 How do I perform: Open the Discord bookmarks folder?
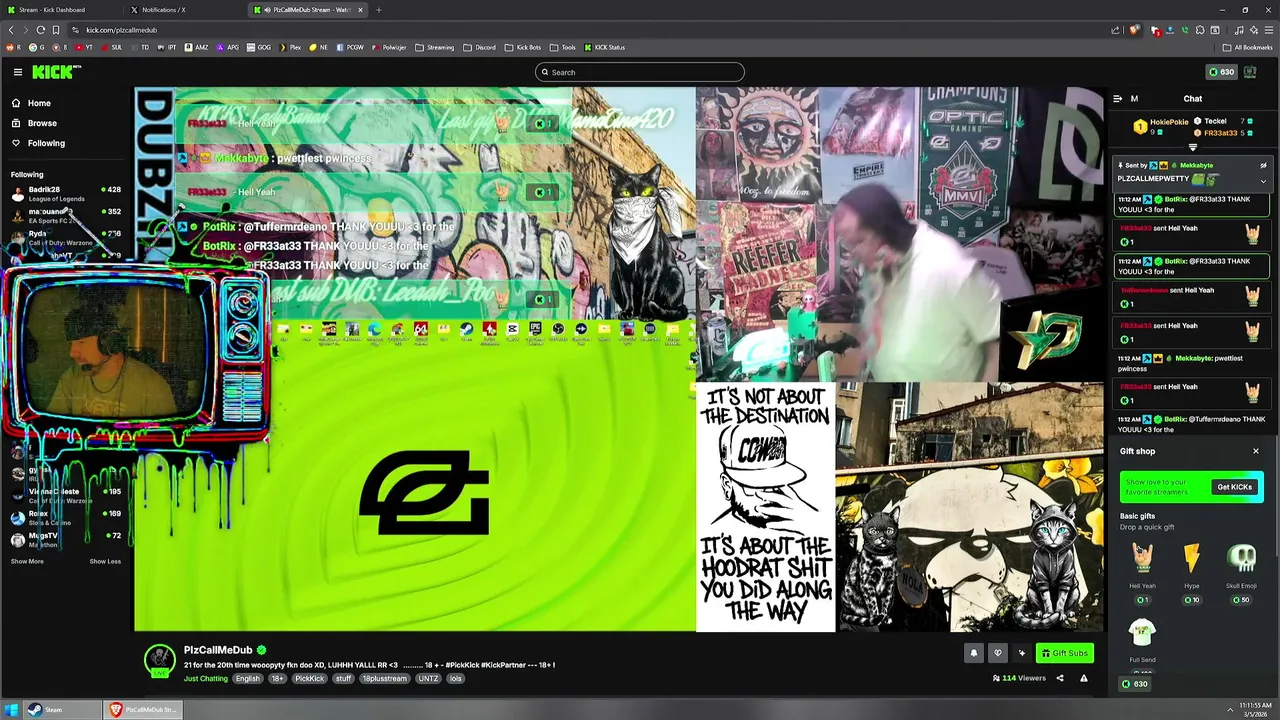pos(480,47)
